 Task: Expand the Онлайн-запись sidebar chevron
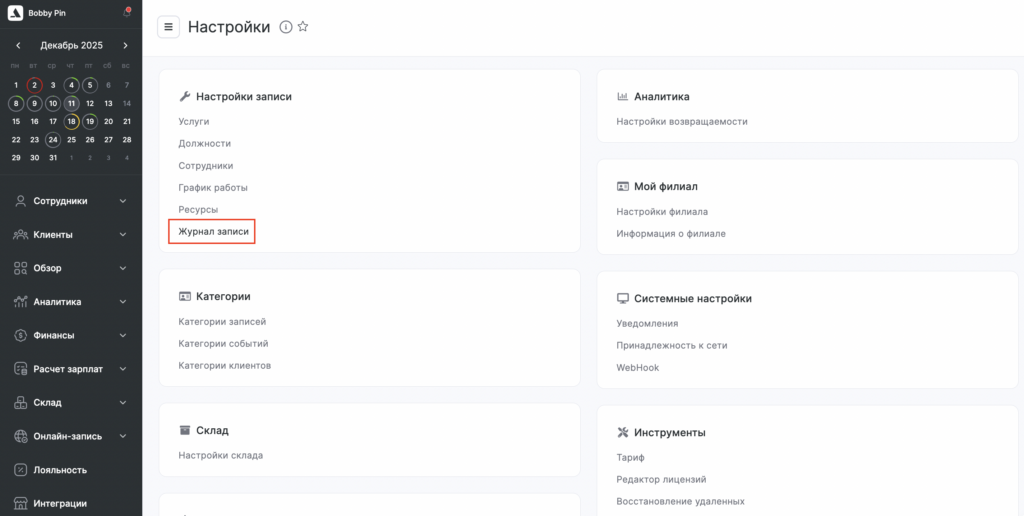click(123, 436)
